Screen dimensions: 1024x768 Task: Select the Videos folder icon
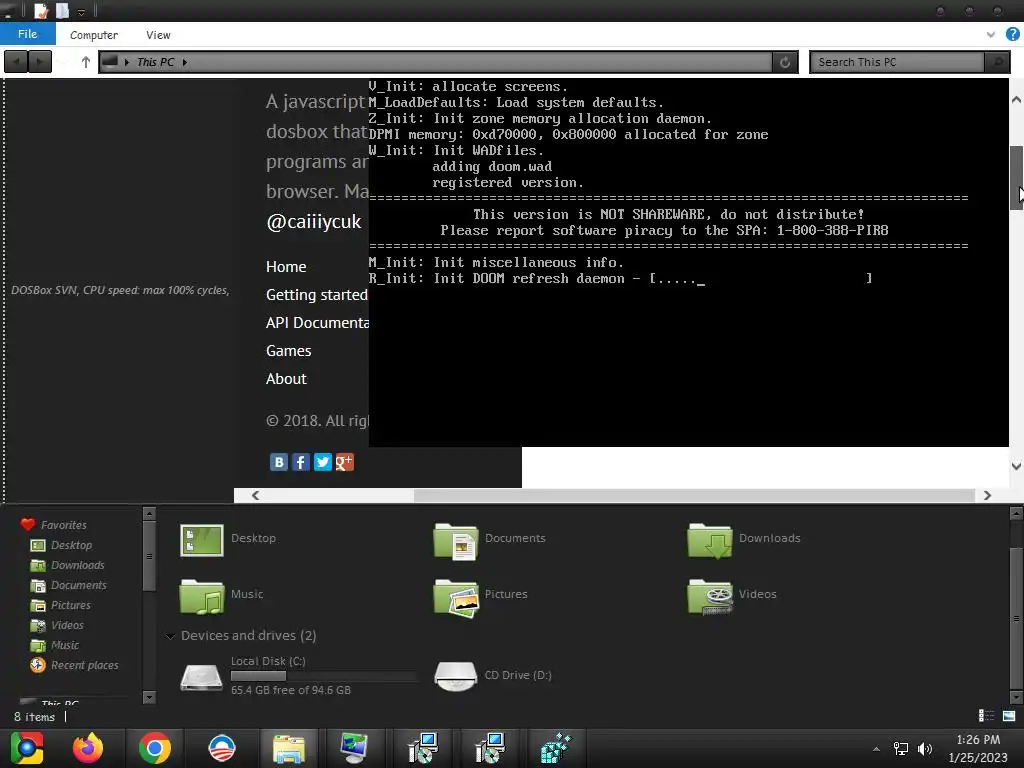(x=710, y=596)
